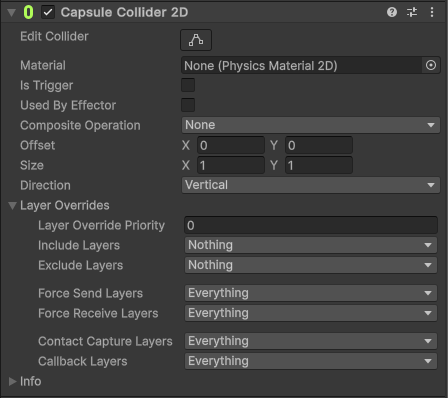
Task: Click the Is Trigger label
Action: coord(46,86)
